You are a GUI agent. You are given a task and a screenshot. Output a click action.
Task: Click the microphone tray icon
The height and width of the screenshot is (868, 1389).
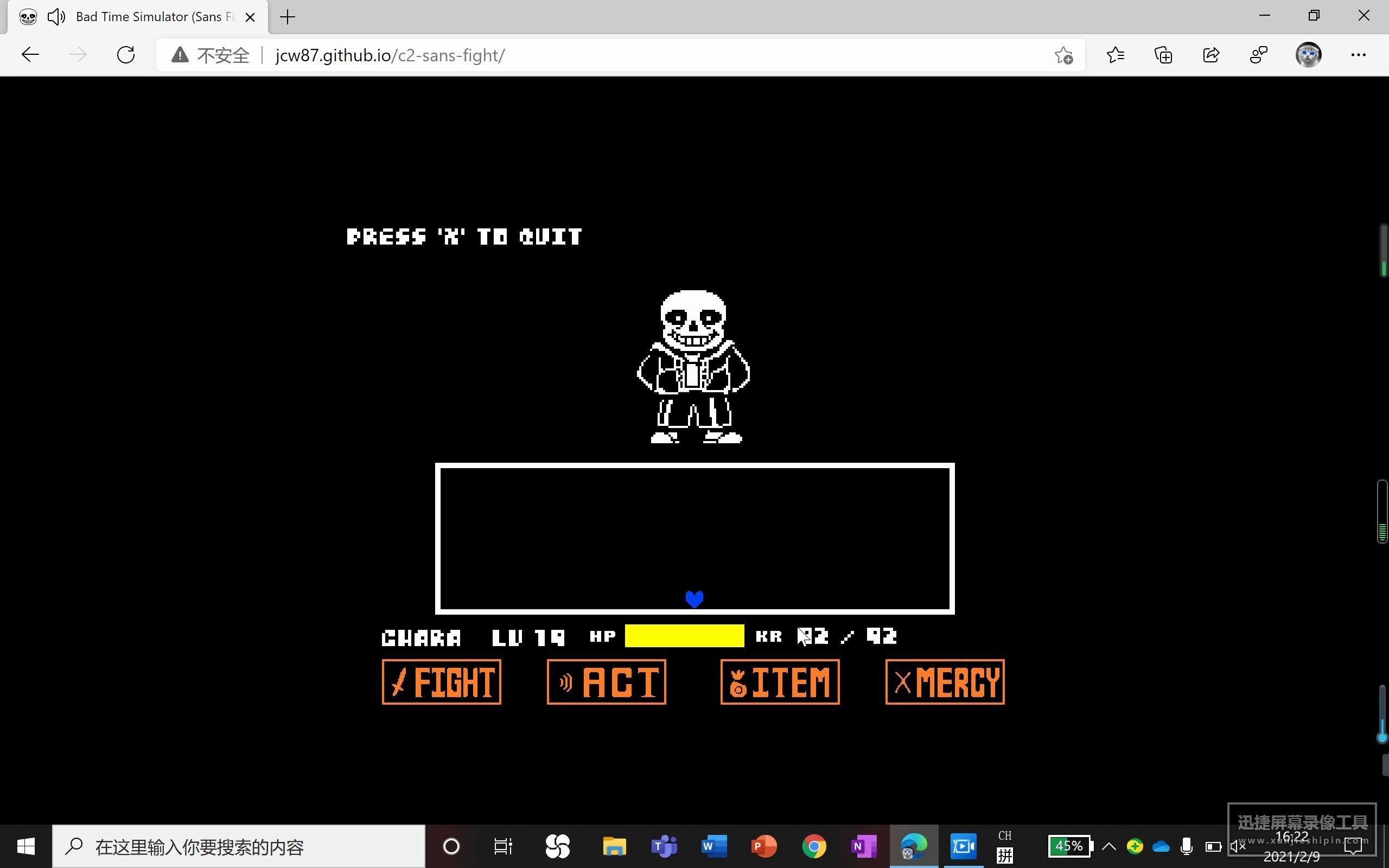point(1187,846)
